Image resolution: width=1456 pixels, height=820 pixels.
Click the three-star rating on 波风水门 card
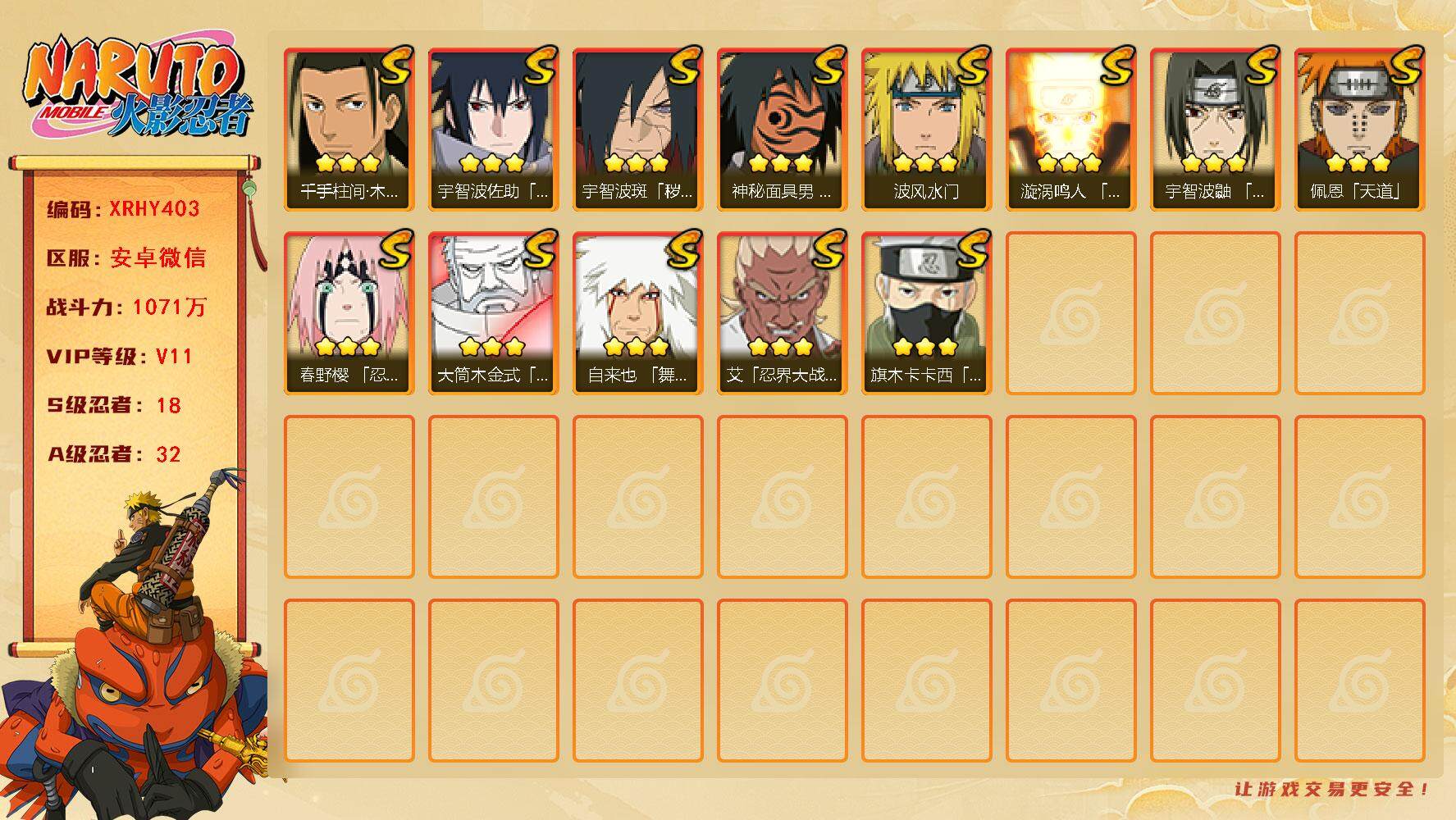925,163
